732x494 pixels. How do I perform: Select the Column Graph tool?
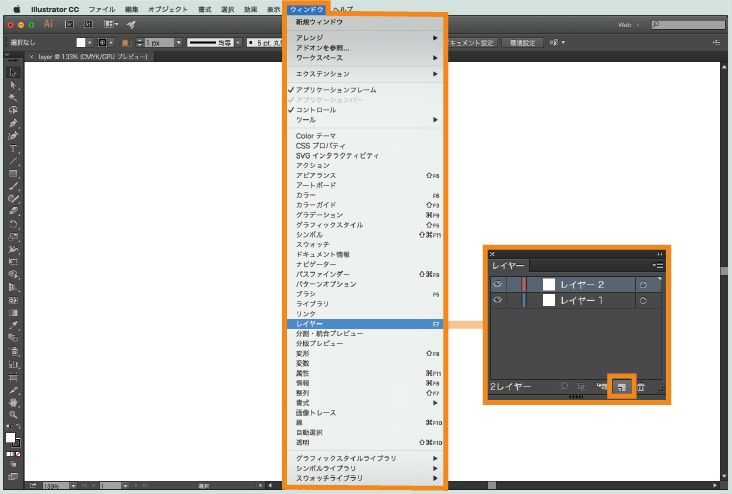pyautogui.click(x=13, y=364)
